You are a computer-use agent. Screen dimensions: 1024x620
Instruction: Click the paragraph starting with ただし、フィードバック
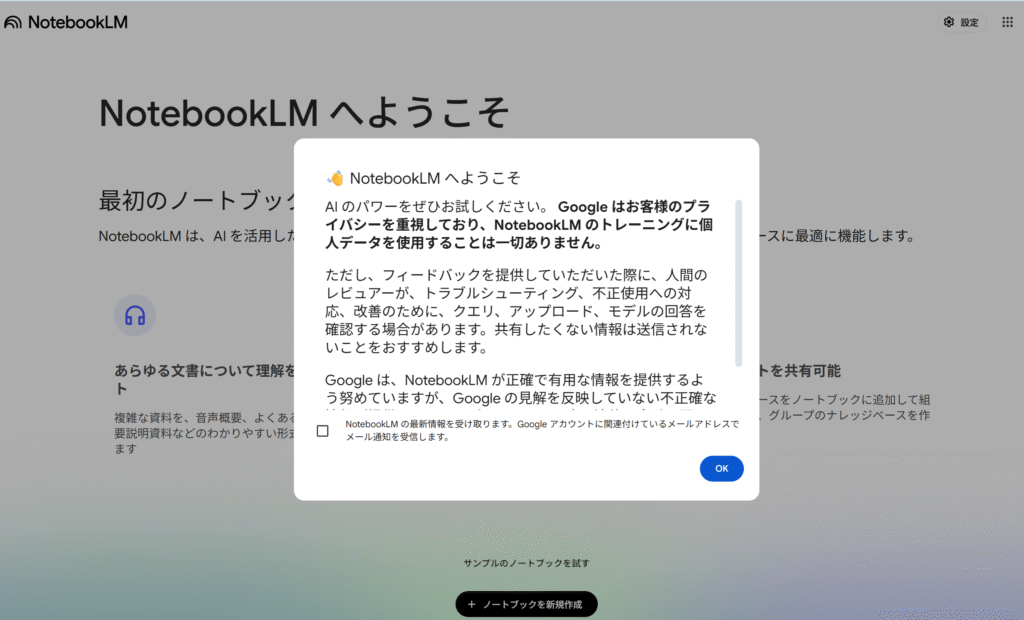pyautogui.click(x=516, y=311)
